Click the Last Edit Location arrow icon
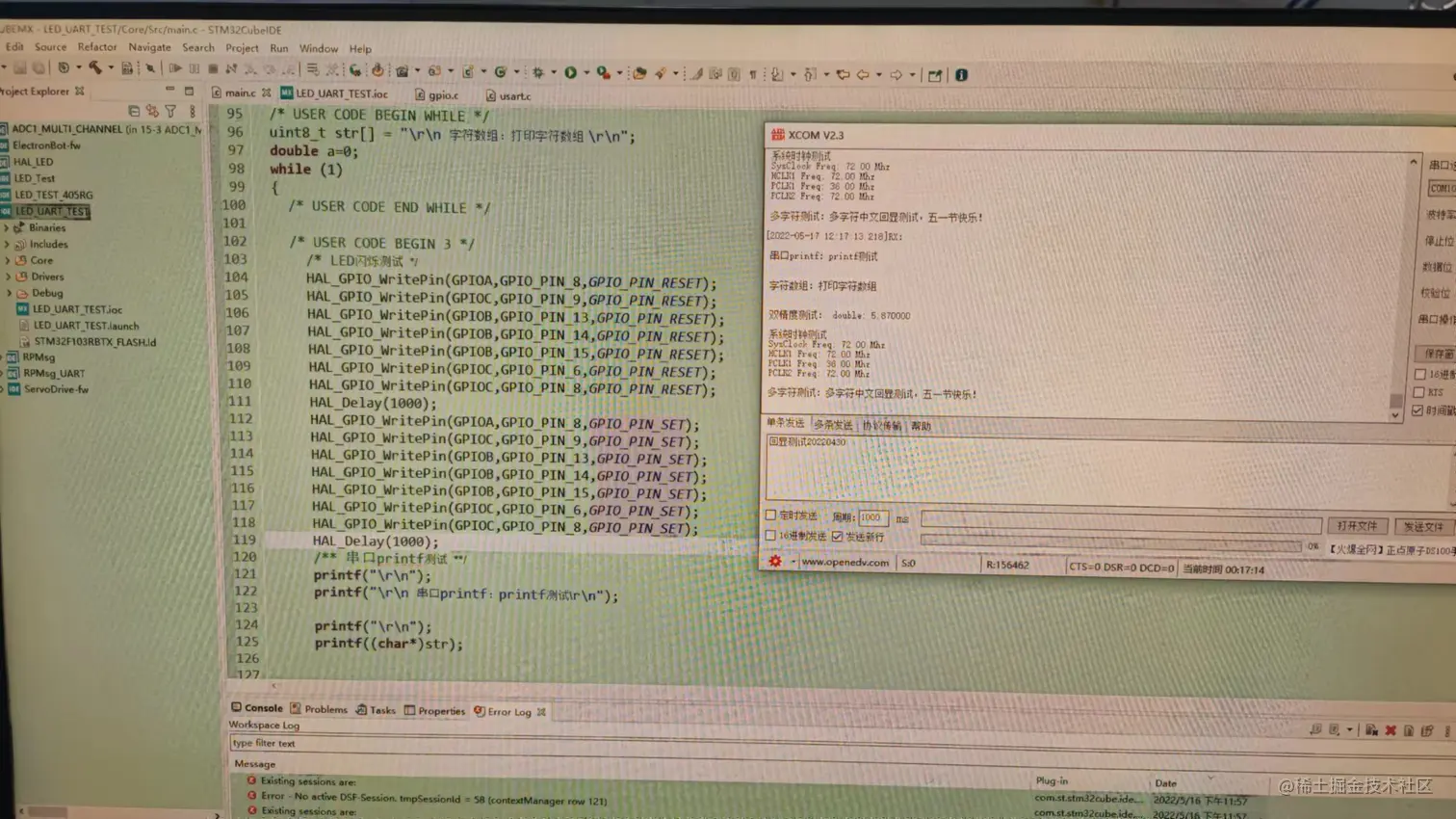The width and height of the screenshot is (1456, 819). (843, 74)
